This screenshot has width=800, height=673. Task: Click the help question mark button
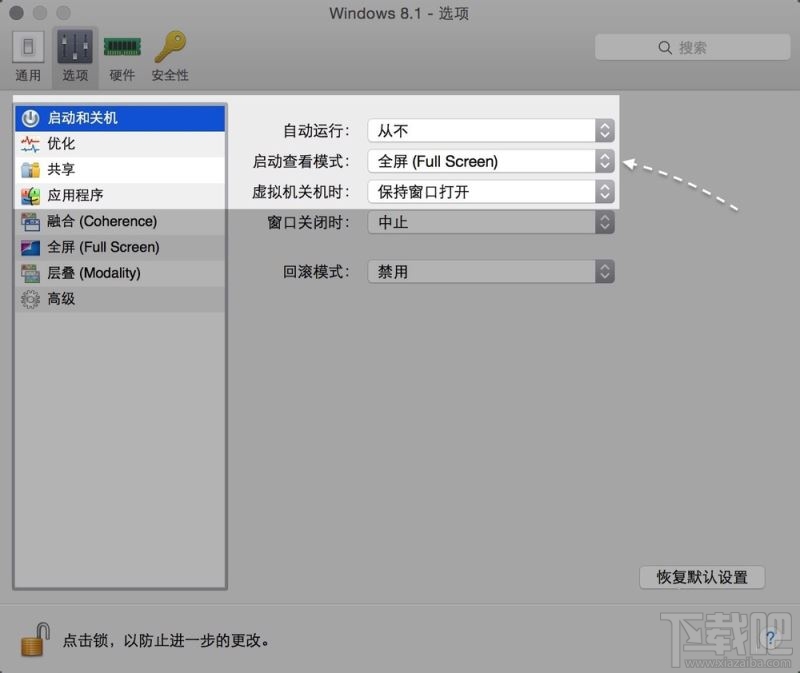click(770, 638)
